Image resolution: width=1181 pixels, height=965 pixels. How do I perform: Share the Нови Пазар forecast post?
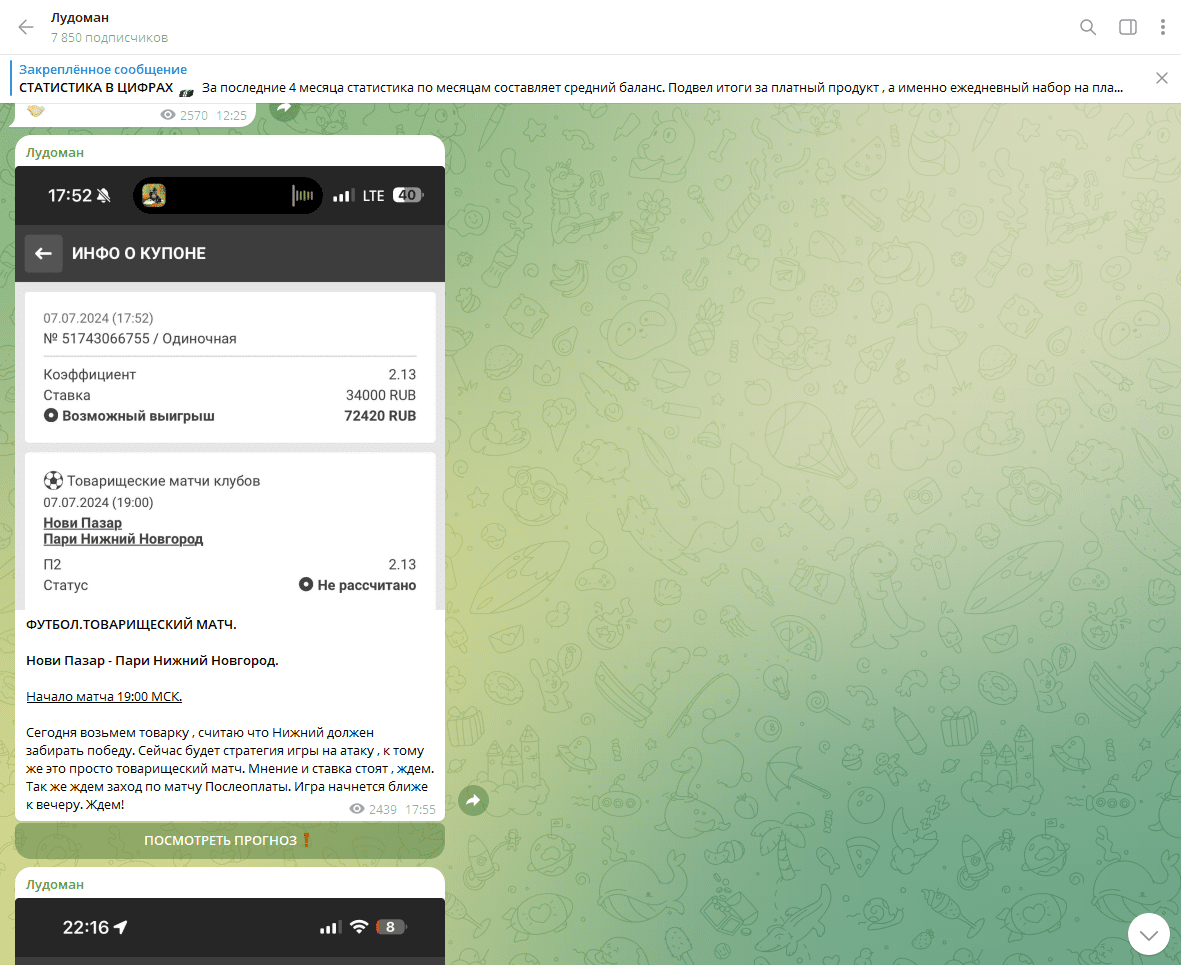pyautogui.click(x=474, y=800)
